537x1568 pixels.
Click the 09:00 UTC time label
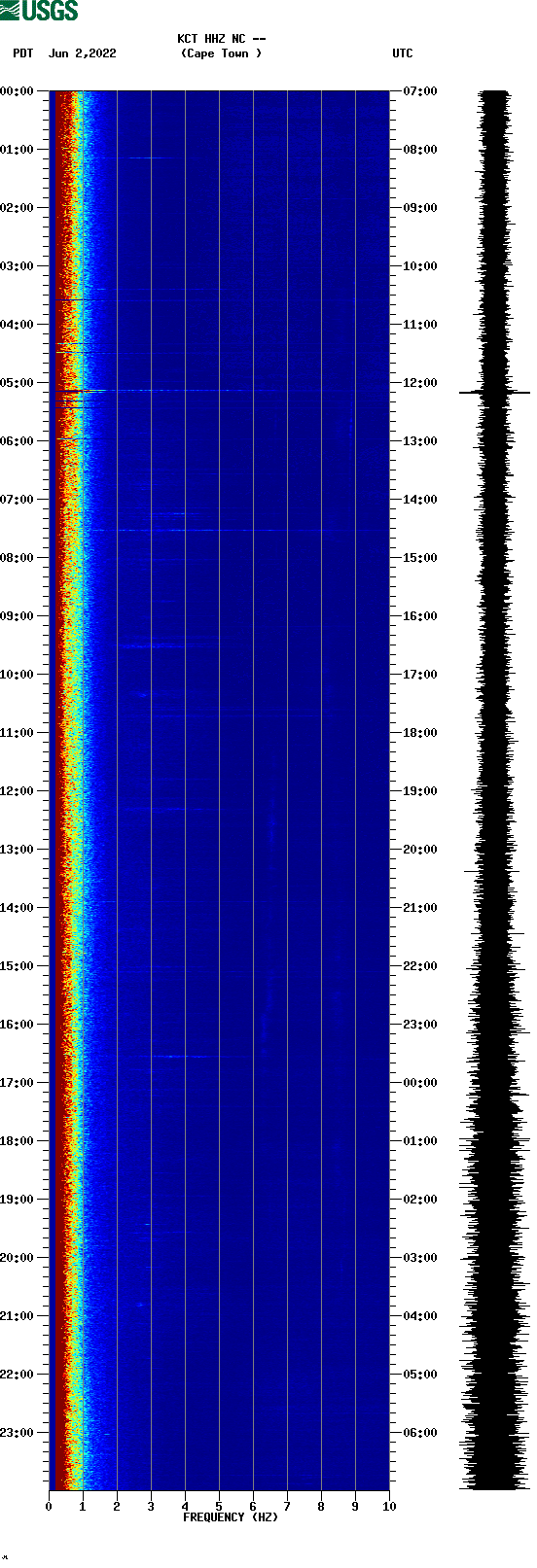click(420, 208)
